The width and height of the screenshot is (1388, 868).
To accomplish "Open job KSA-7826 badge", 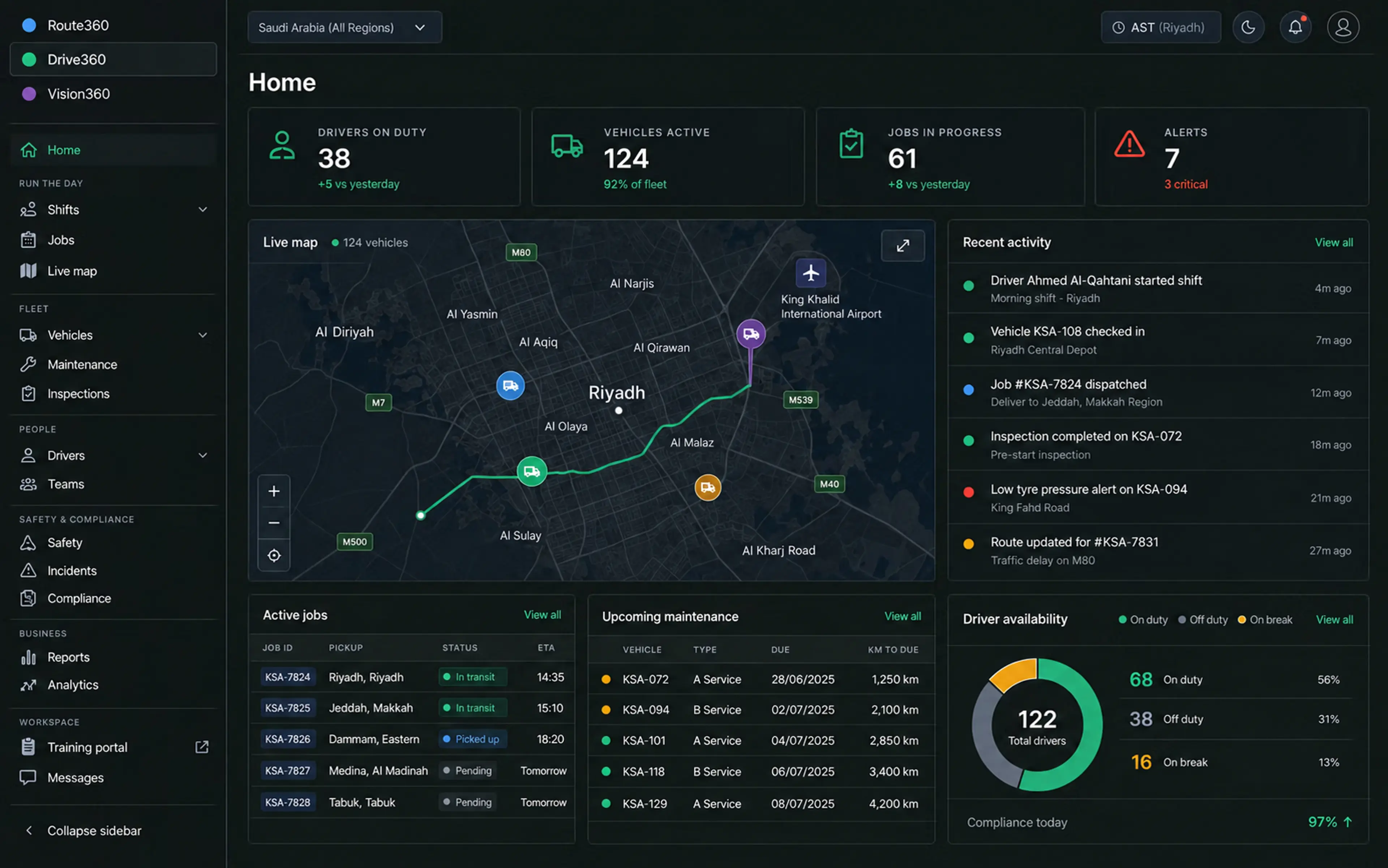I will (x=287, y=739).
